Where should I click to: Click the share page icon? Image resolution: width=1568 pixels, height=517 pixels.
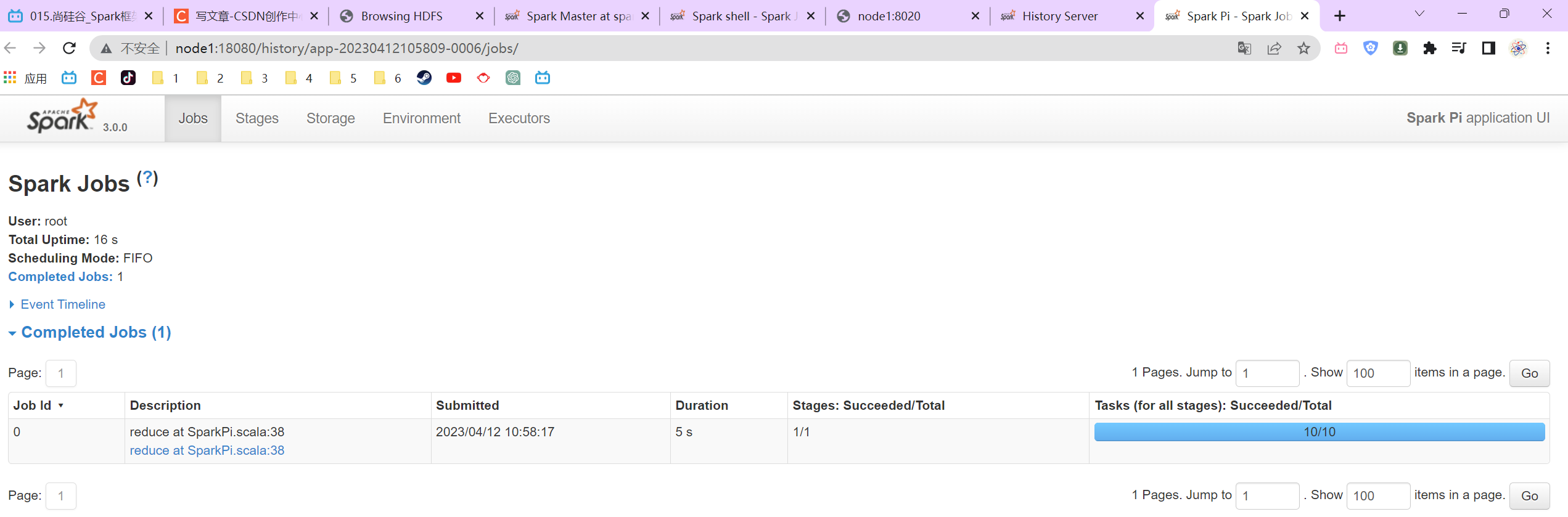1274,48
